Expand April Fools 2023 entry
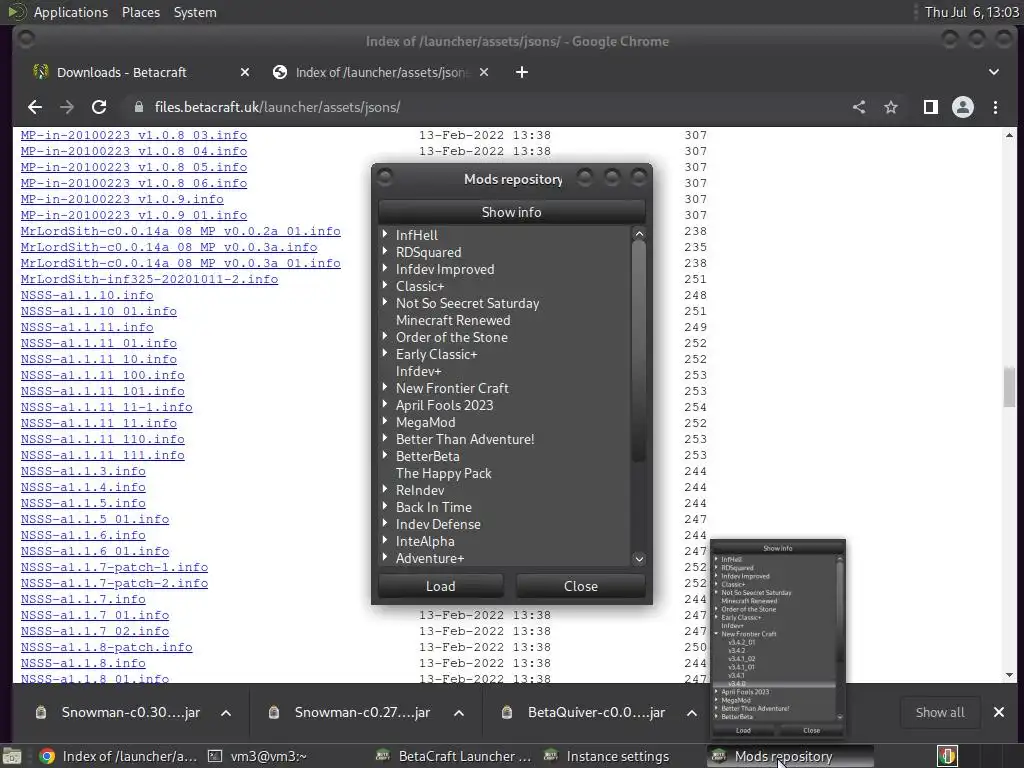 point(385,404)
